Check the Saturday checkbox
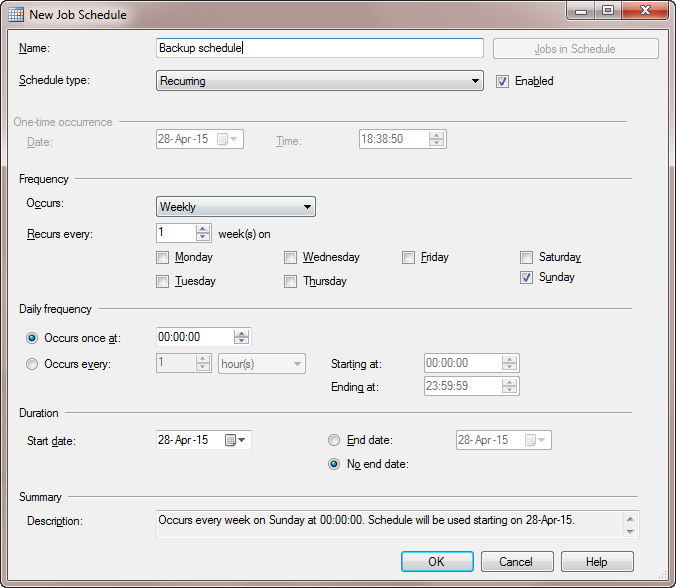 (526, 257)
